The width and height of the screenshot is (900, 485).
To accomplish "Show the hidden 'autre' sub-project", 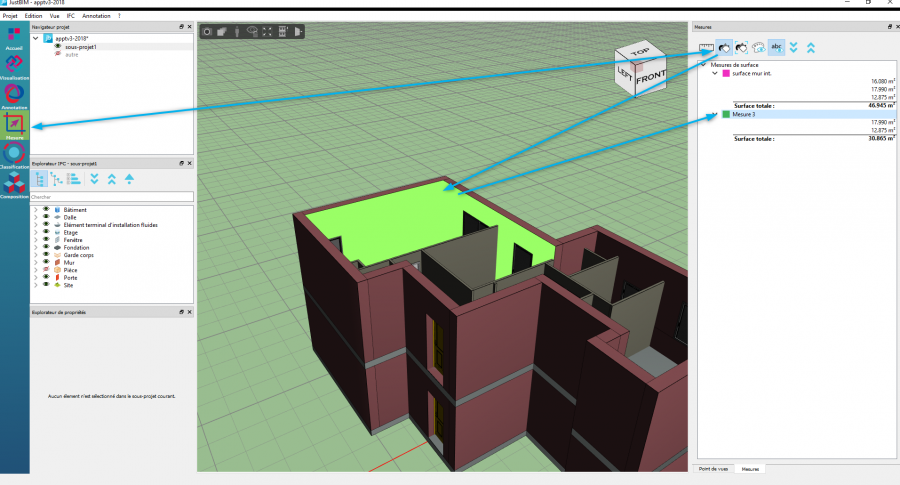I will pos(58,54).
